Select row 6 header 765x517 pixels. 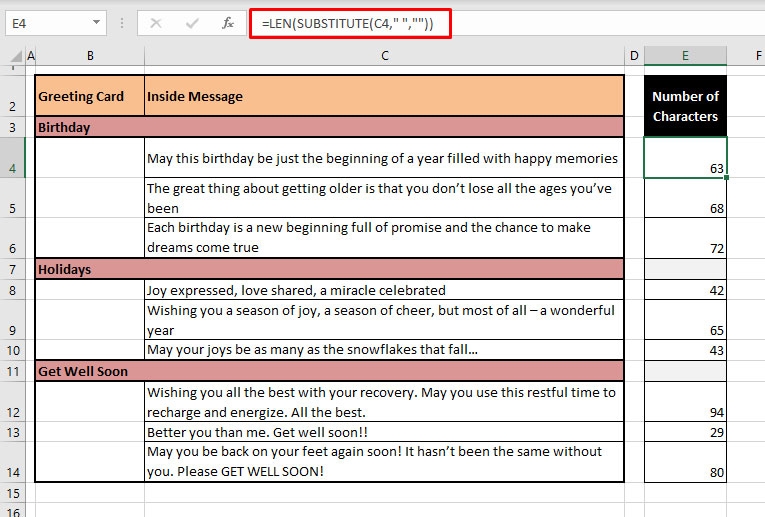[x=12, y=238]
